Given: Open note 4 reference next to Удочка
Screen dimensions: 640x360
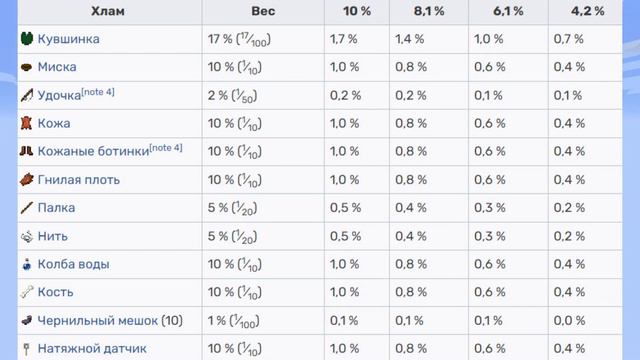Looking at the screenshot, I should click(98, 92).
